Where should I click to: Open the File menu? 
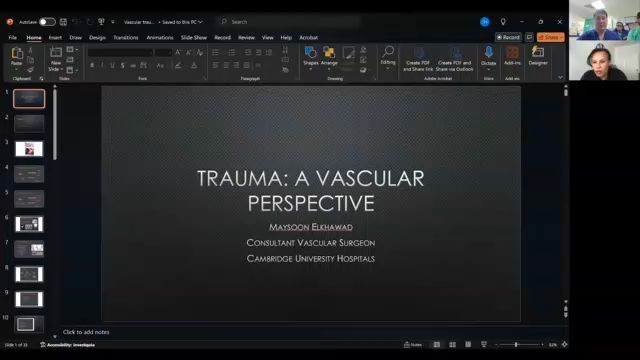tap(13, 38)
